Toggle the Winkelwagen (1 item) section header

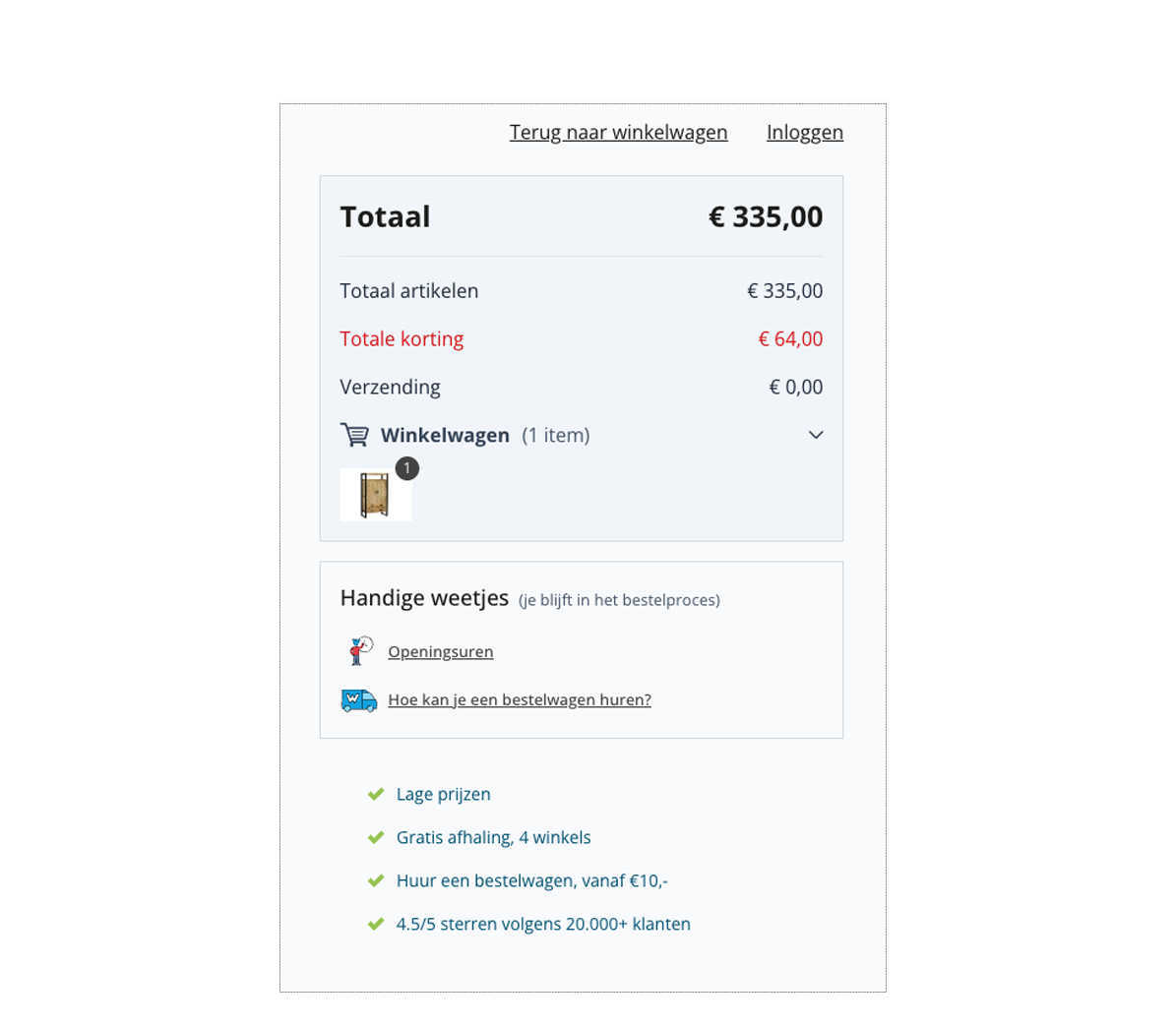582,435
